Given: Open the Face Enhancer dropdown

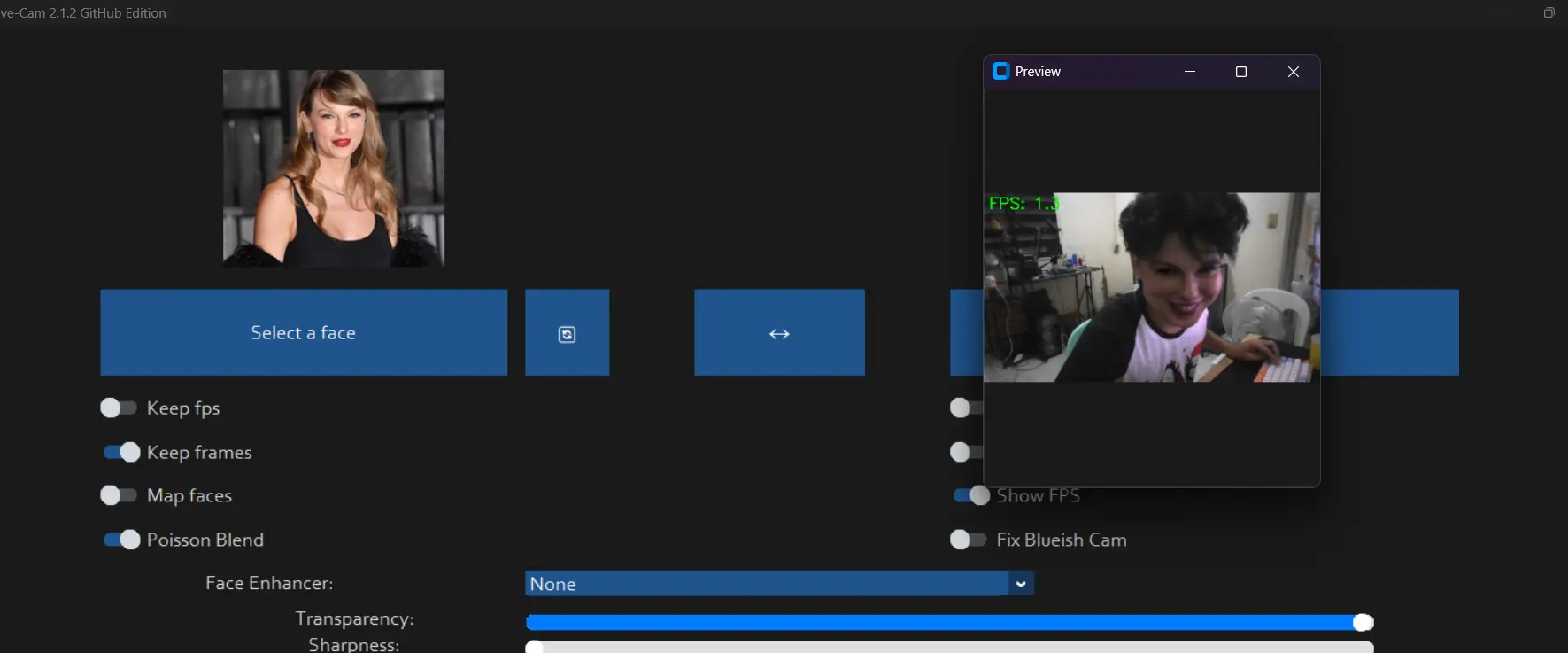Looking at the screenshot, I should [779, 583].
